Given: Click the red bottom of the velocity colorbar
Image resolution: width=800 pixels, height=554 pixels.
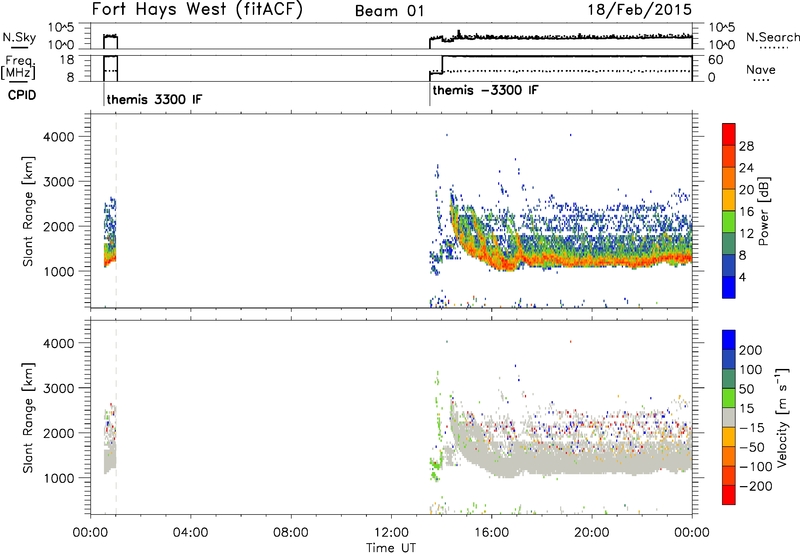Looking at the screenshot, I should pyautogui.click(x=729, y=495).
